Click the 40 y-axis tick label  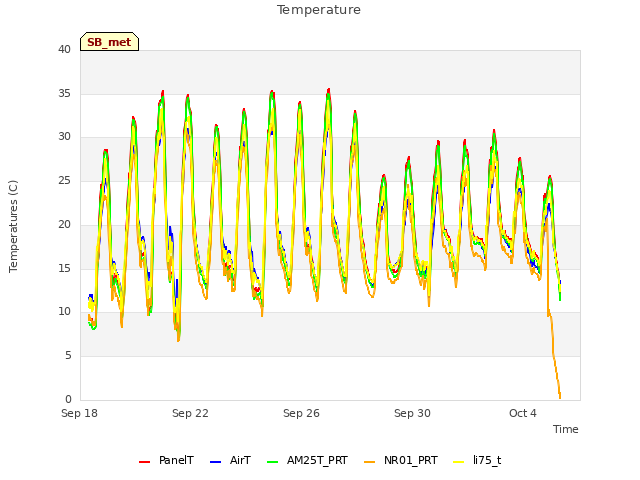pos(64,50)
